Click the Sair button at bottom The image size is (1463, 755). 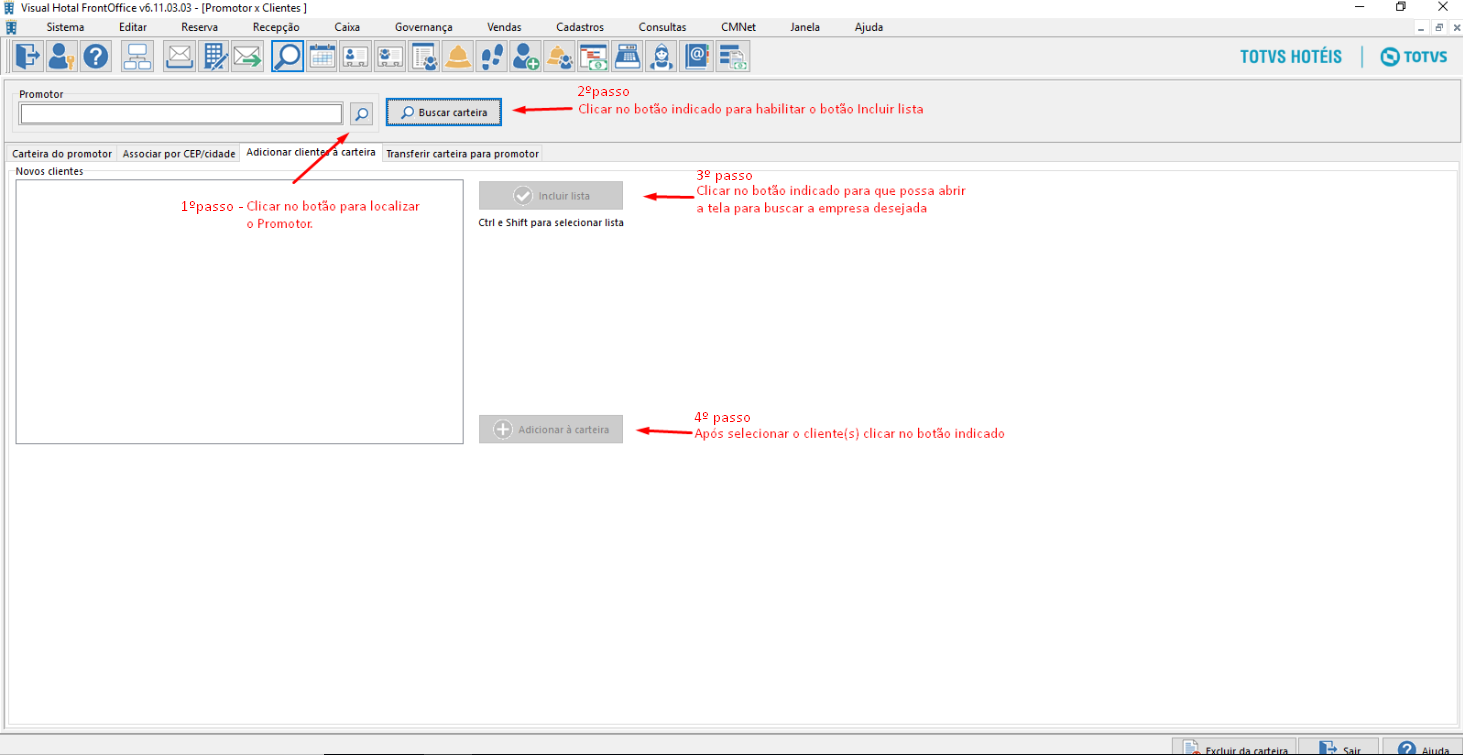point(1339,748)
